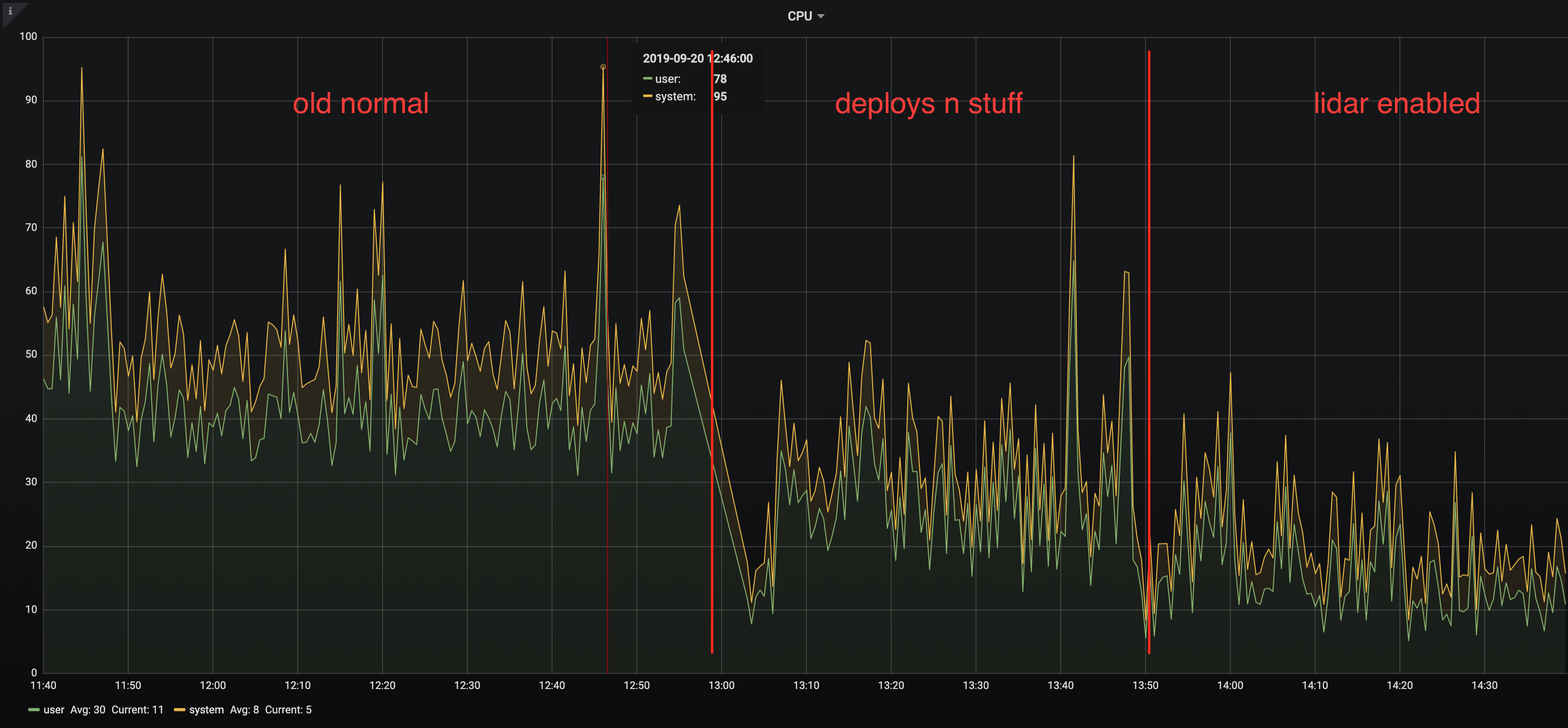Image resolution: width=1568 pixels, height=728 pixels.
Task: Click the user Avg: 30 legend value
Action: [88, 710]
